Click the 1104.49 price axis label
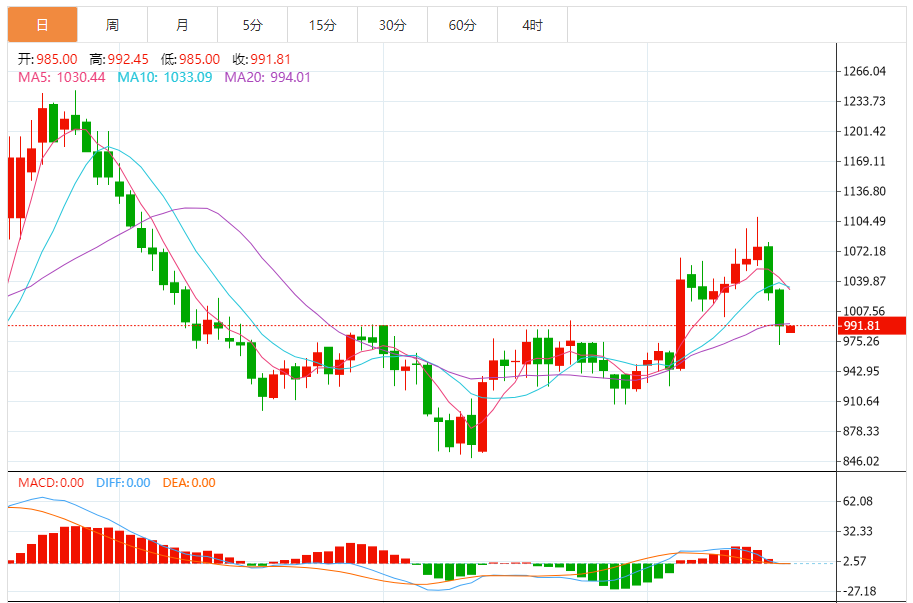This screenshot has height=603, width=913. pyautogui.click(x=864, y=221)
